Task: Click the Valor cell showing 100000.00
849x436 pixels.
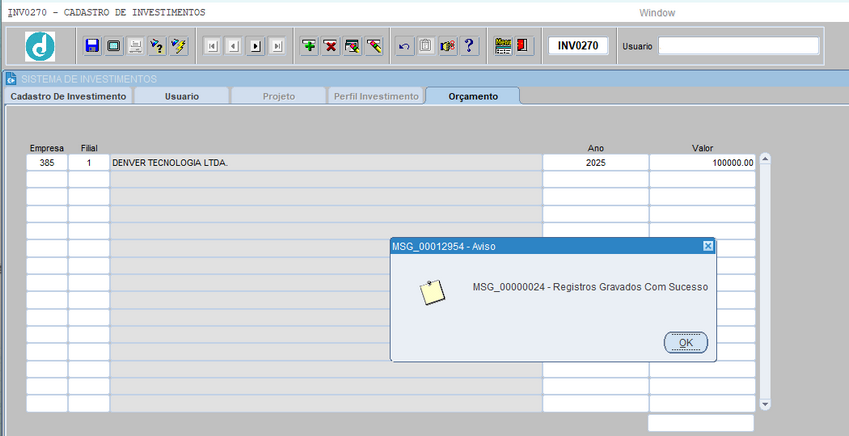Action: coord(702,162)
